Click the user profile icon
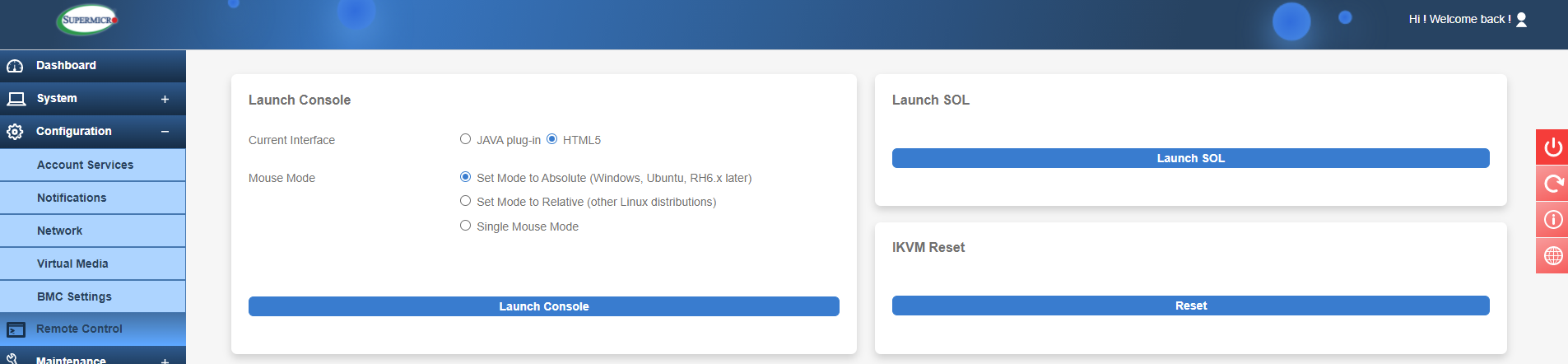The width and height of the screenshot is (1568, 364). point(1521,19)
